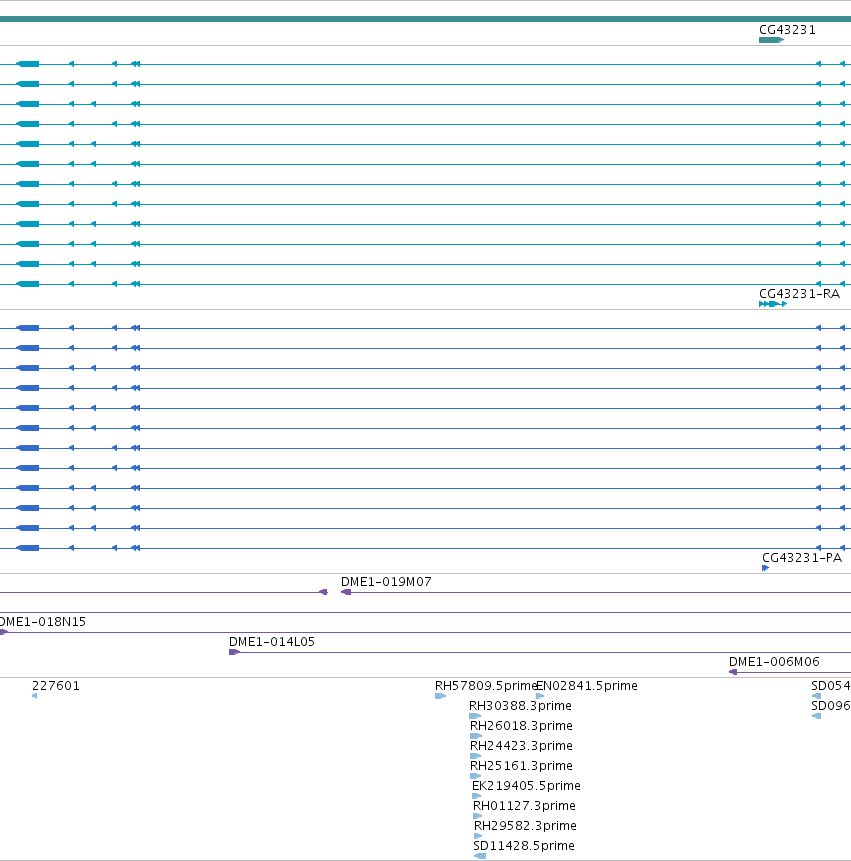The width and height of the screenshot is (851, 861).
Task: Click the CG43231 gene label
Action: [x=787, y=30]
